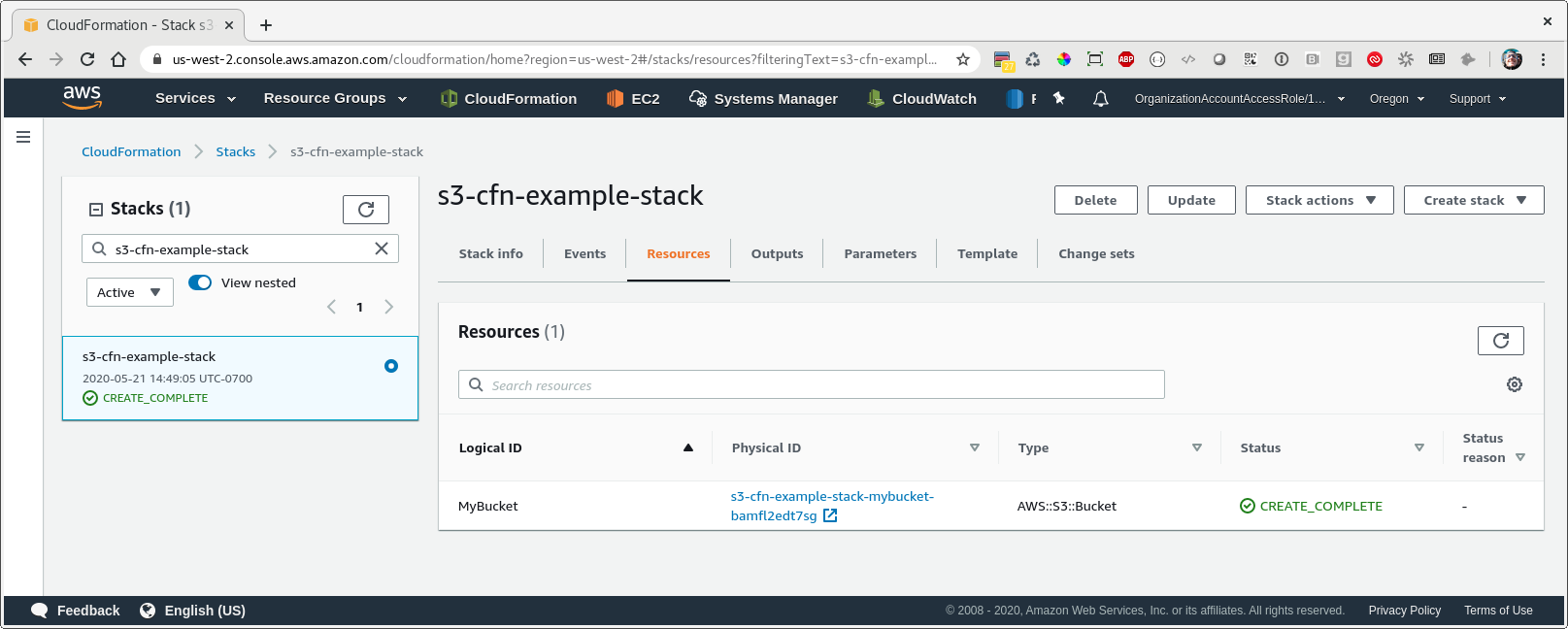Refresh the Resources table
Image resolution: width=1568 pixels, height=629 pixels.
pyautogui.click(x=1500, y=341)
